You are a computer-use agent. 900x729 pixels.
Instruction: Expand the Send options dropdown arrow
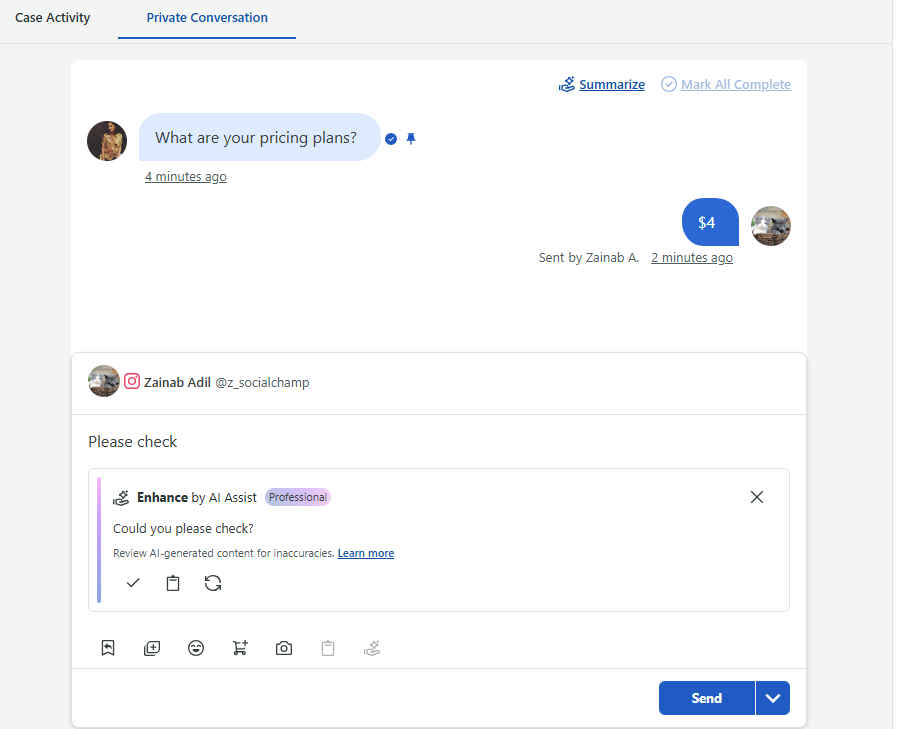(773, 698)
